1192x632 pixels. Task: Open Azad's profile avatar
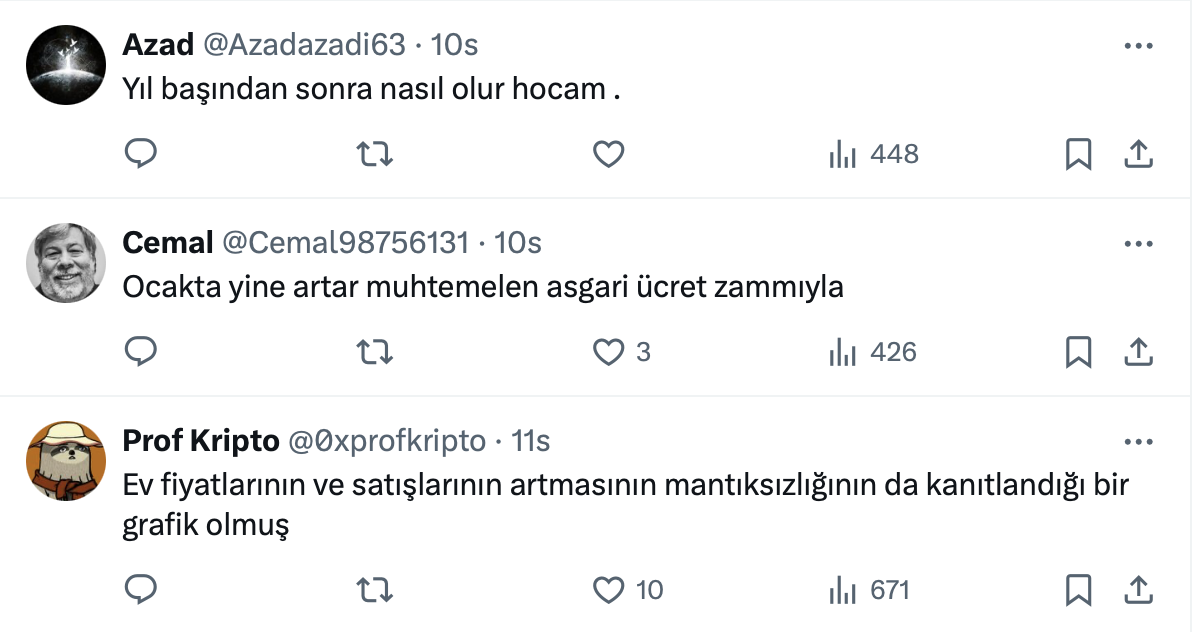pyautogui.click(x=66, y=65)
